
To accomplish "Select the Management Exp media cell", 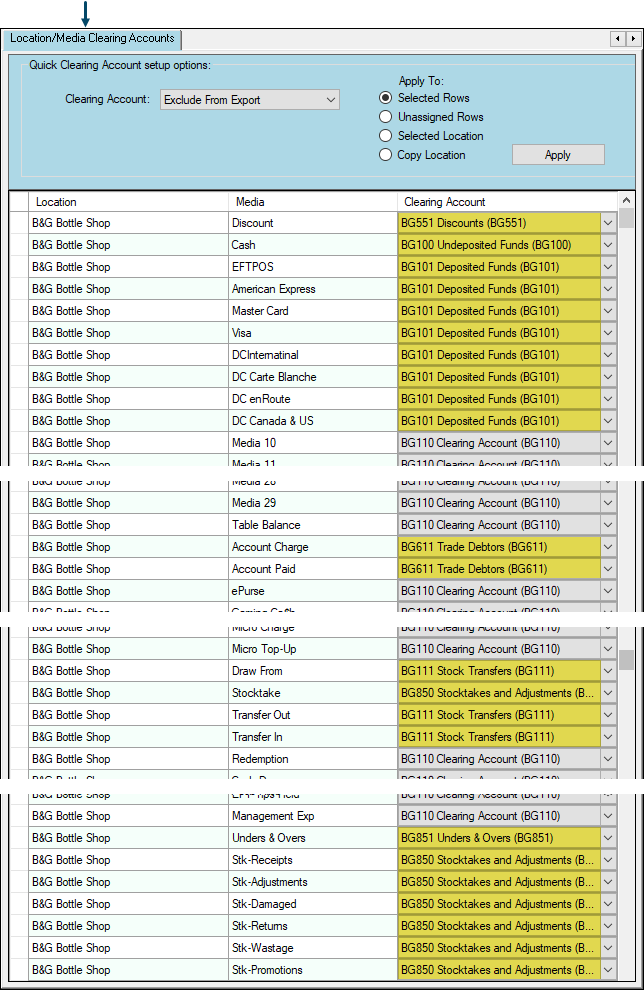I will (312, 816).
